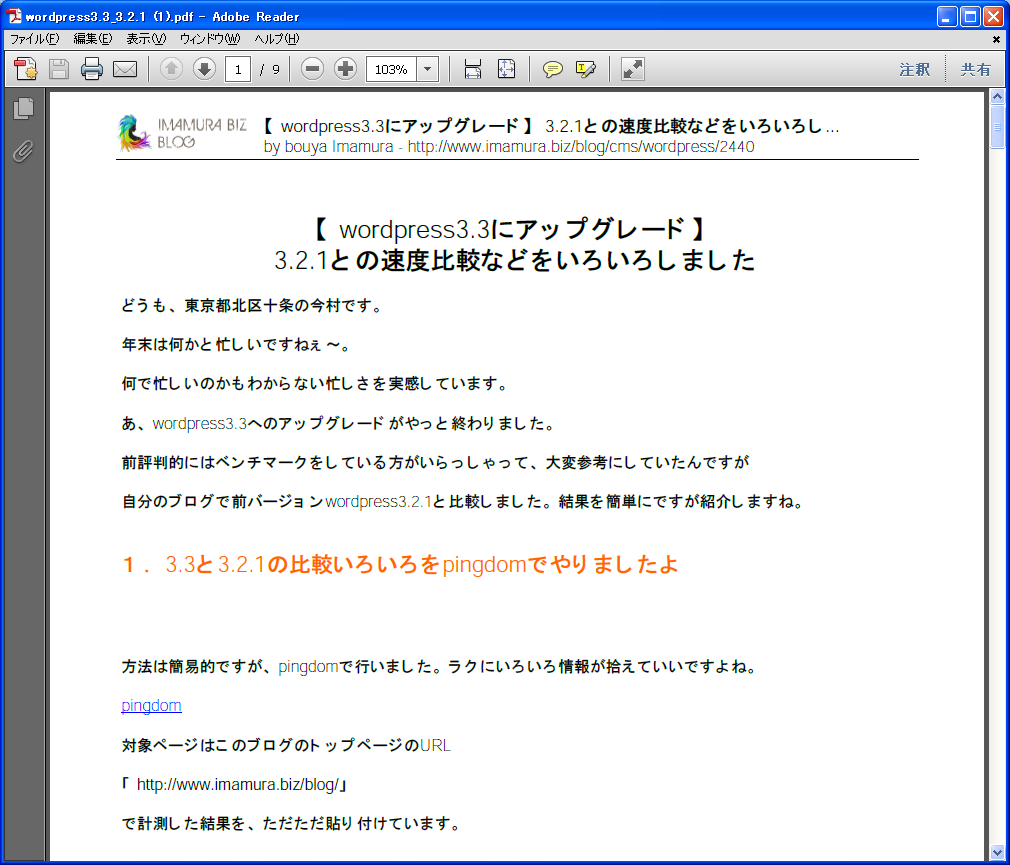Click the Save floppy disk icon

click(x=59, y=69)
